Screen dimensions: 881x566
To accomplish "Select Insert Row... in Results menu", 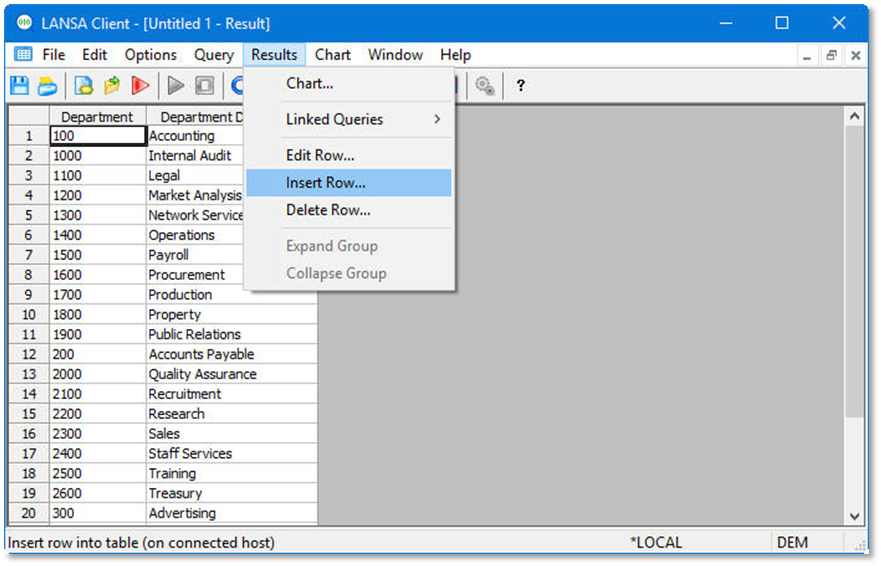I will (x=349, y=183).
